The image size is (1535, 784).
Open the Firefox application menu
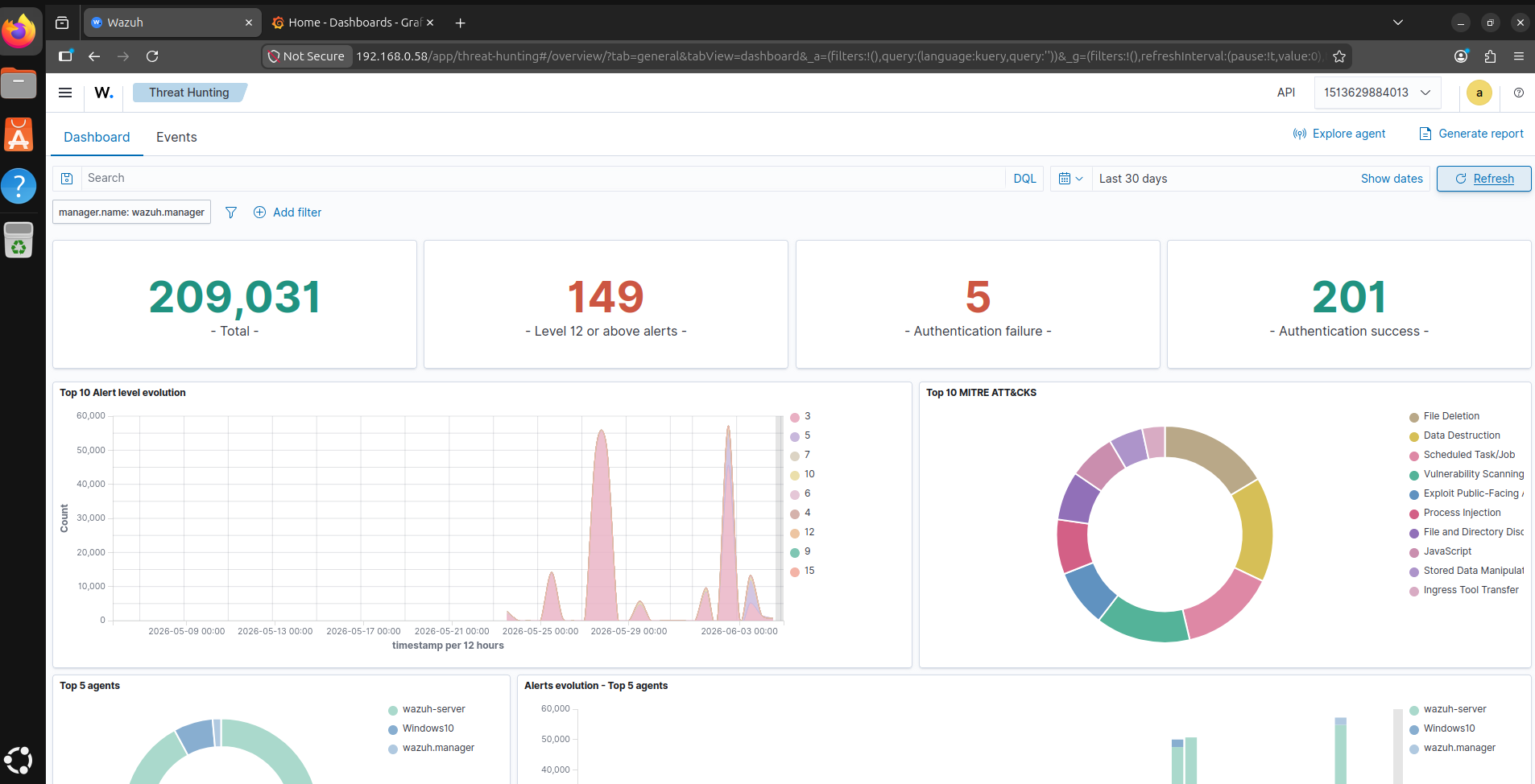click(x=1519, y=56)
